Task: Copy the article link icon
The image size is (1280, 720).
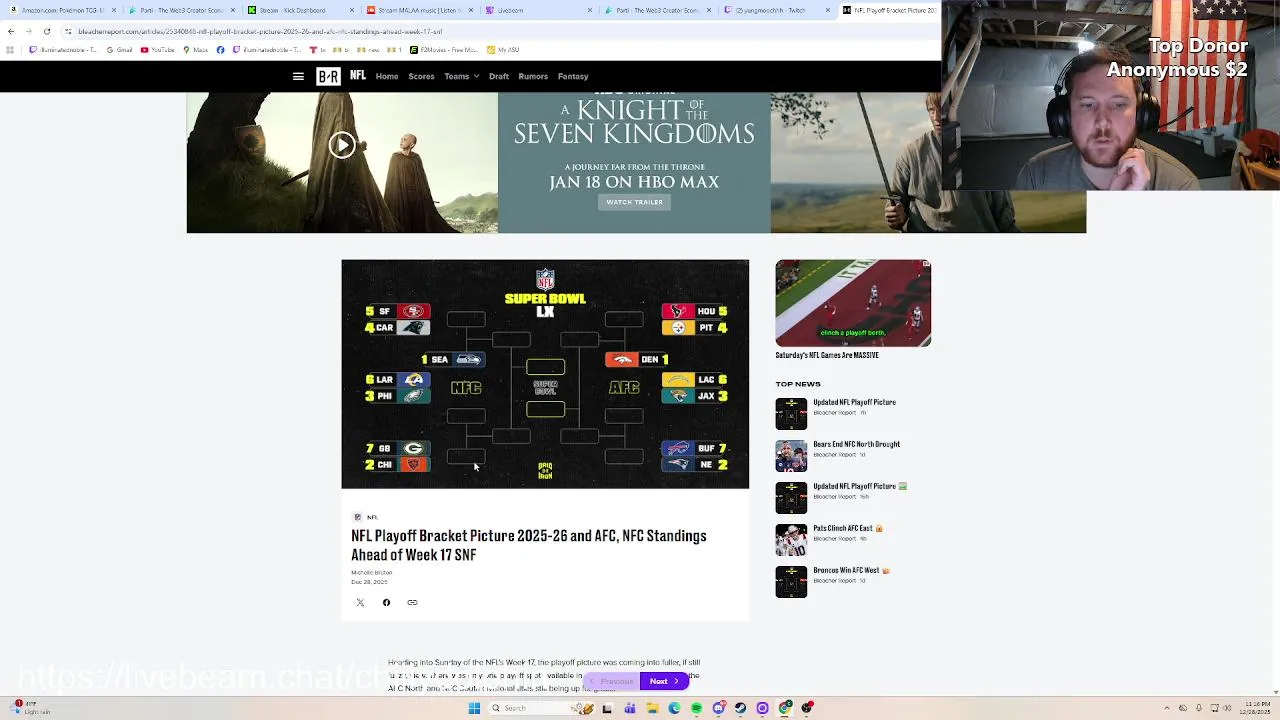Action: (412, 602)
